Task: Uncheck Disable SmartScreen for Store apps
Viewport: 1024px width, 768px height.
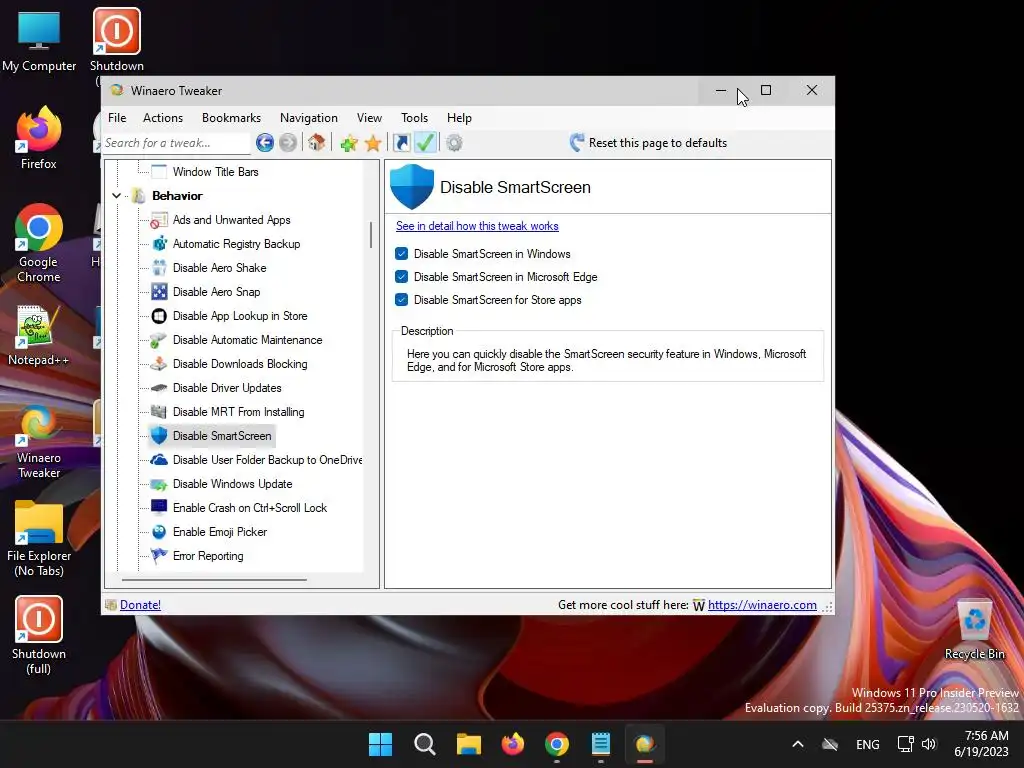Action: [x=402, y=300]
